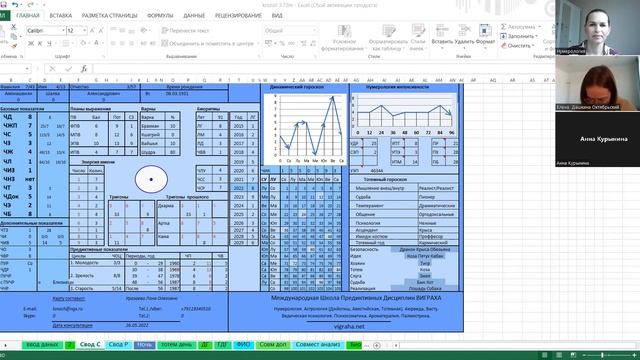Open the Общий number format dropdown

pyautogui.click(x=314, y=31)
